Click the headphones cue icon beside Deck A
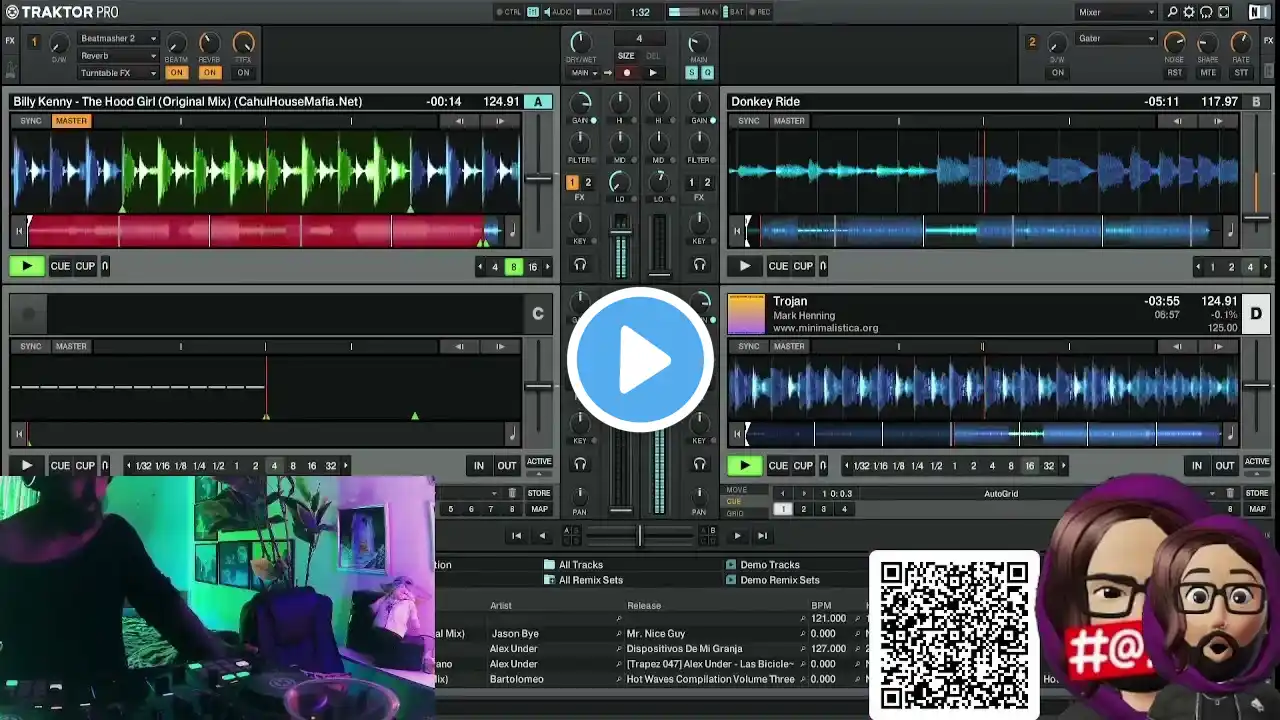1280x720 pixels. click(580, 265)
